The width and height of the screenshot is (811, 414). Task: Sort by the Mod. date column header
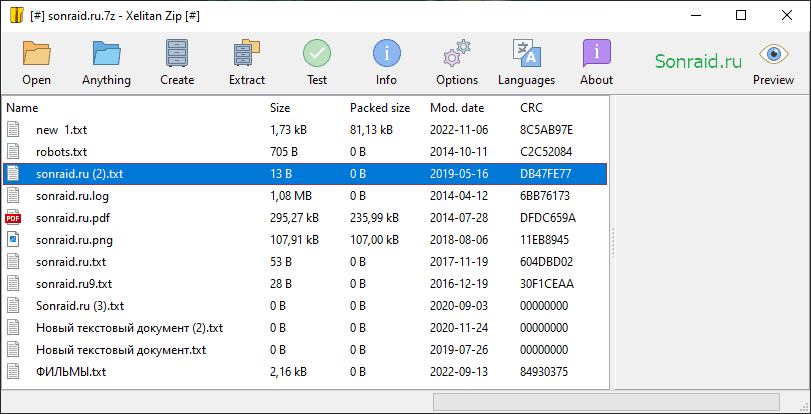point(457,108)
